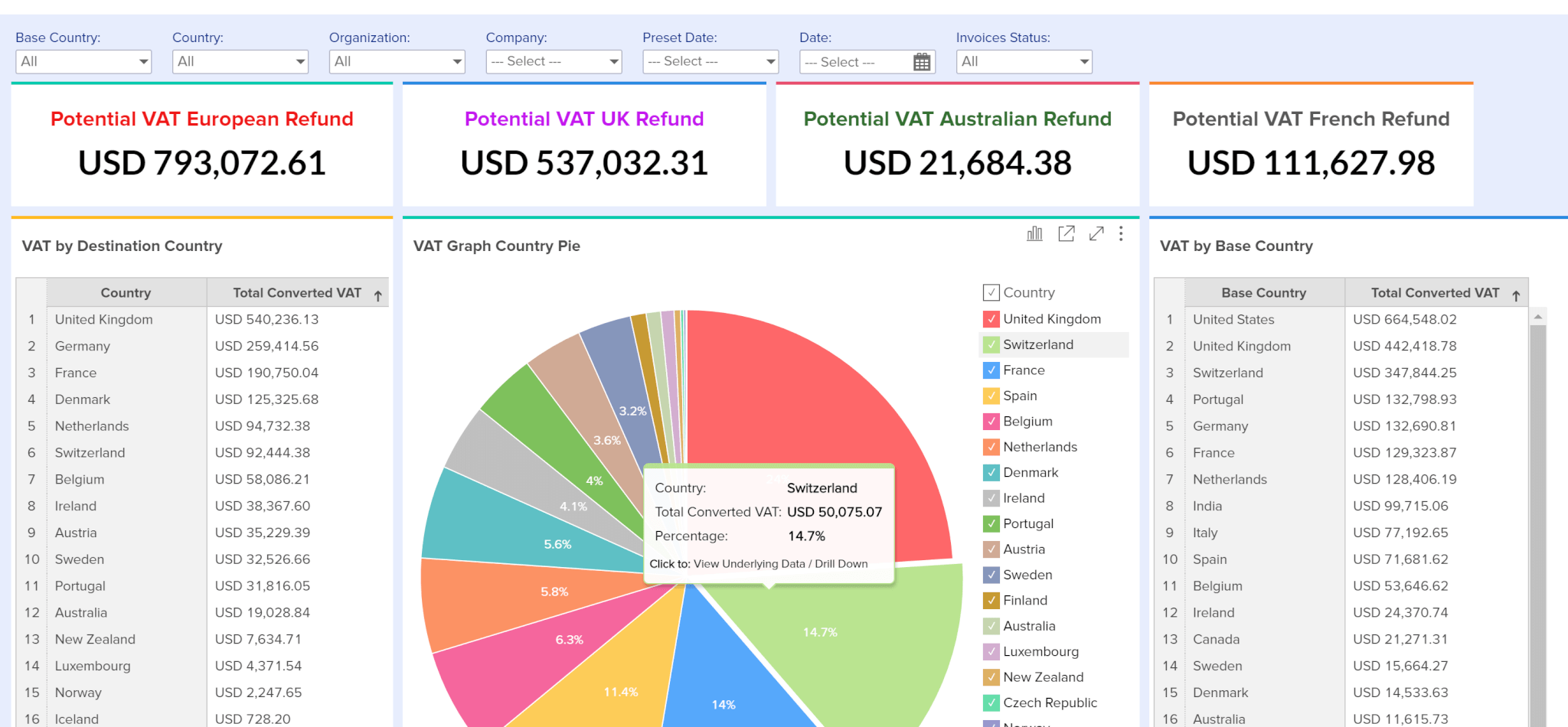The width and height of the screenshot is (1568, 727).
Task: Toggle Portugal legend checkbox
Action: point(991,523)
